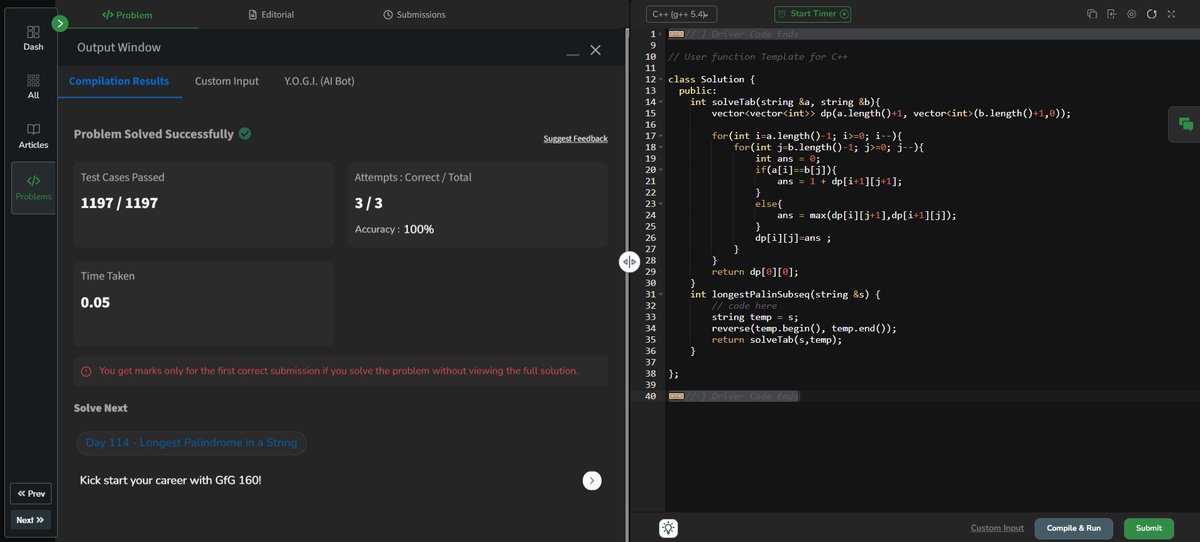Viewport: 1200px width, 542px height.
Task: Advance the GfG 160 banner with round arrow
Action: pyautogui.click(x=592, y=480)
